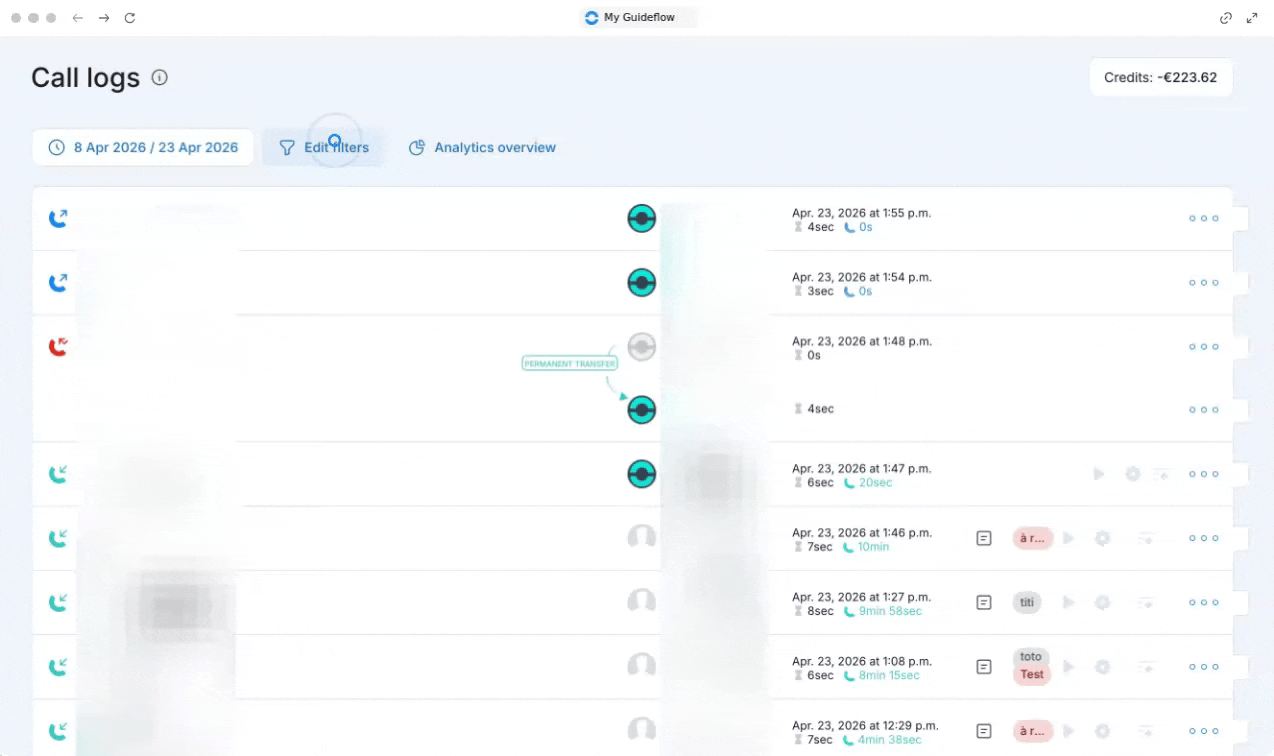Click the outgoing call icon on the 1:54 p.m. row
The height and width of the screenshot is (756, 1274).
(x=58, y=283)
